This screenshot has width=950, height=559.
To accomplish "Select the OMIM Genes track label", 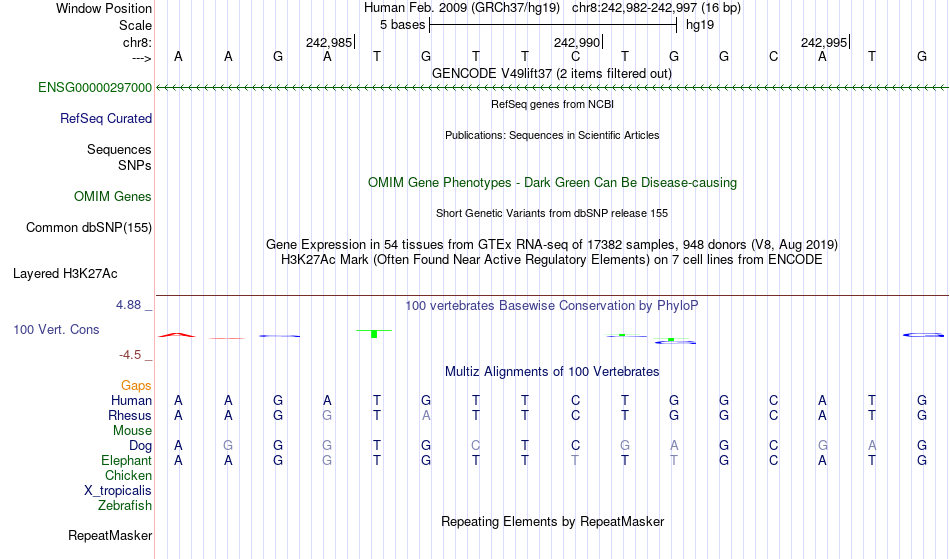I will coord(113,197).
